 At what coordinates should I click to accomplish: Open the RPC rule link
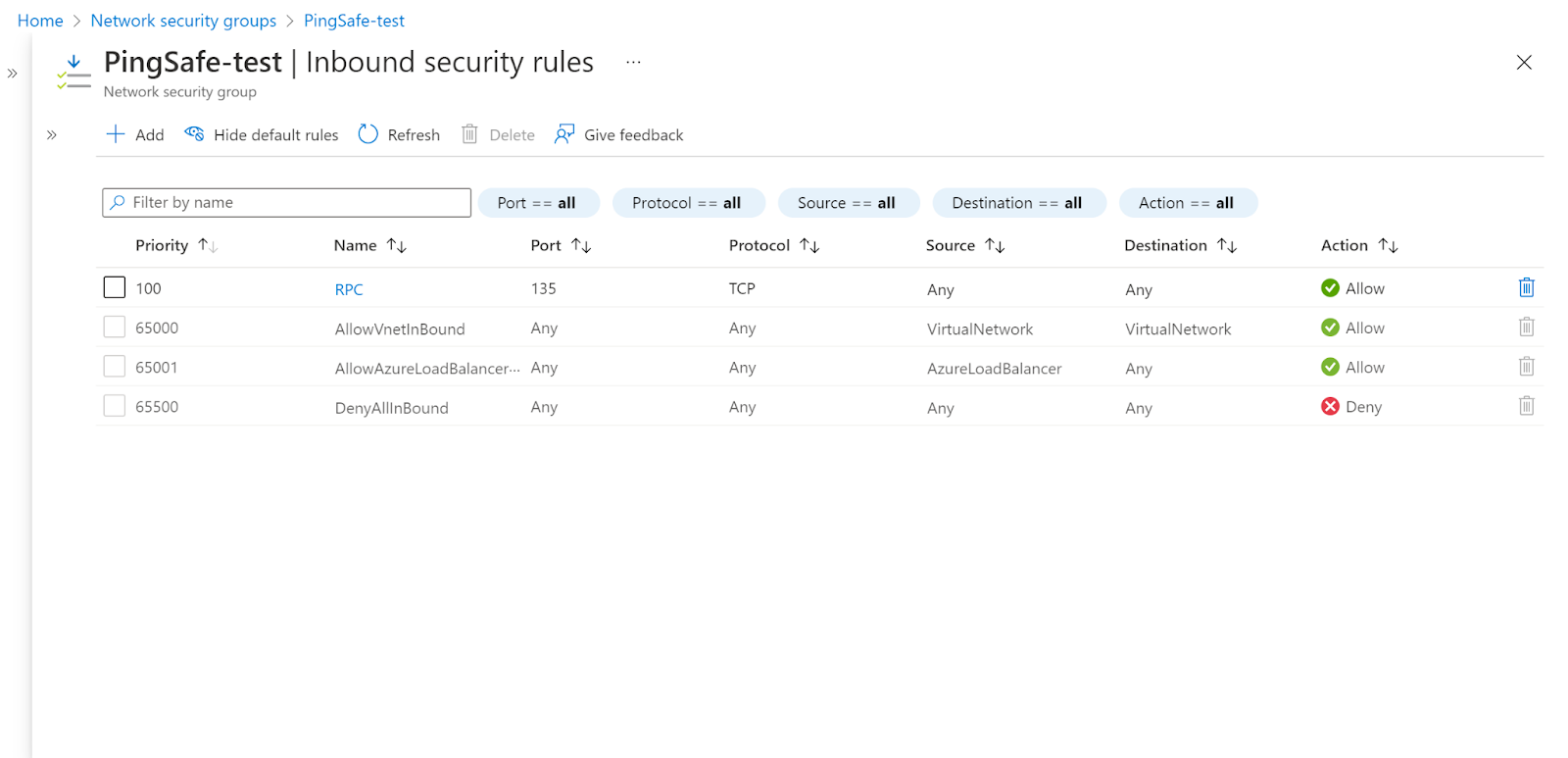[349, 289]
